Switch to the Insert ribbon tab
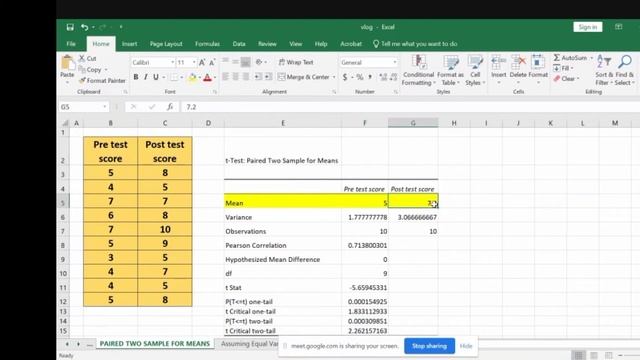 click(x=129, y=44)
